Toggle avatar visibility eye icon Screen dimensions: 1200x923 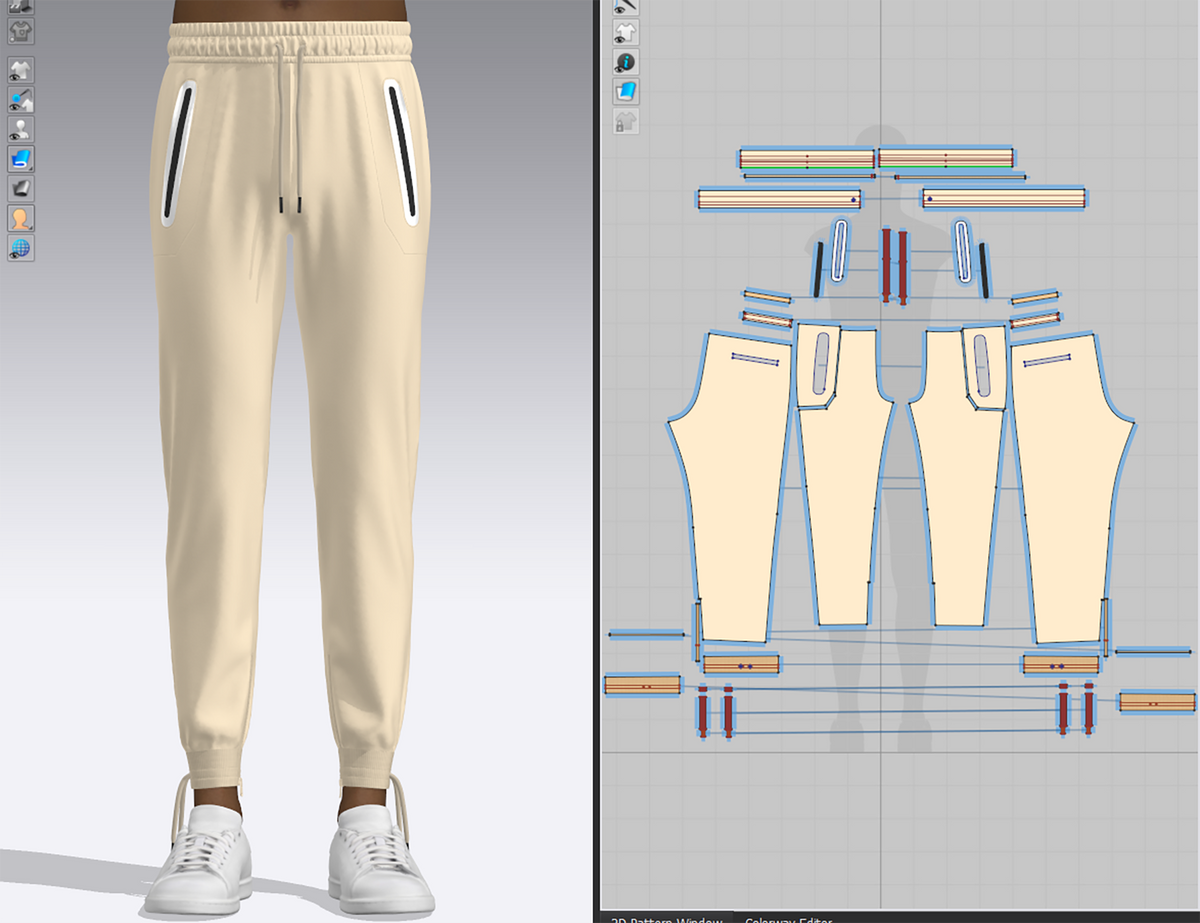point(21,129)
